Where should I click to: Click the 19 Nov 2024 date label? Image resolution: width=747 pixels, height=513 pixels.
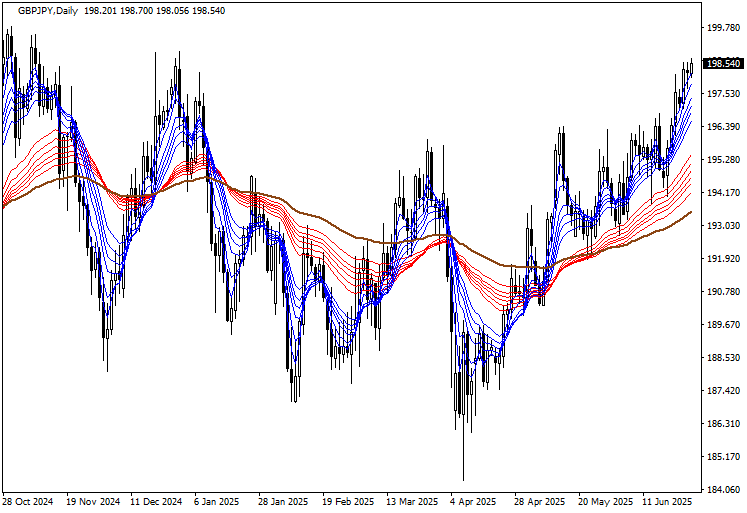pos(93,502)
